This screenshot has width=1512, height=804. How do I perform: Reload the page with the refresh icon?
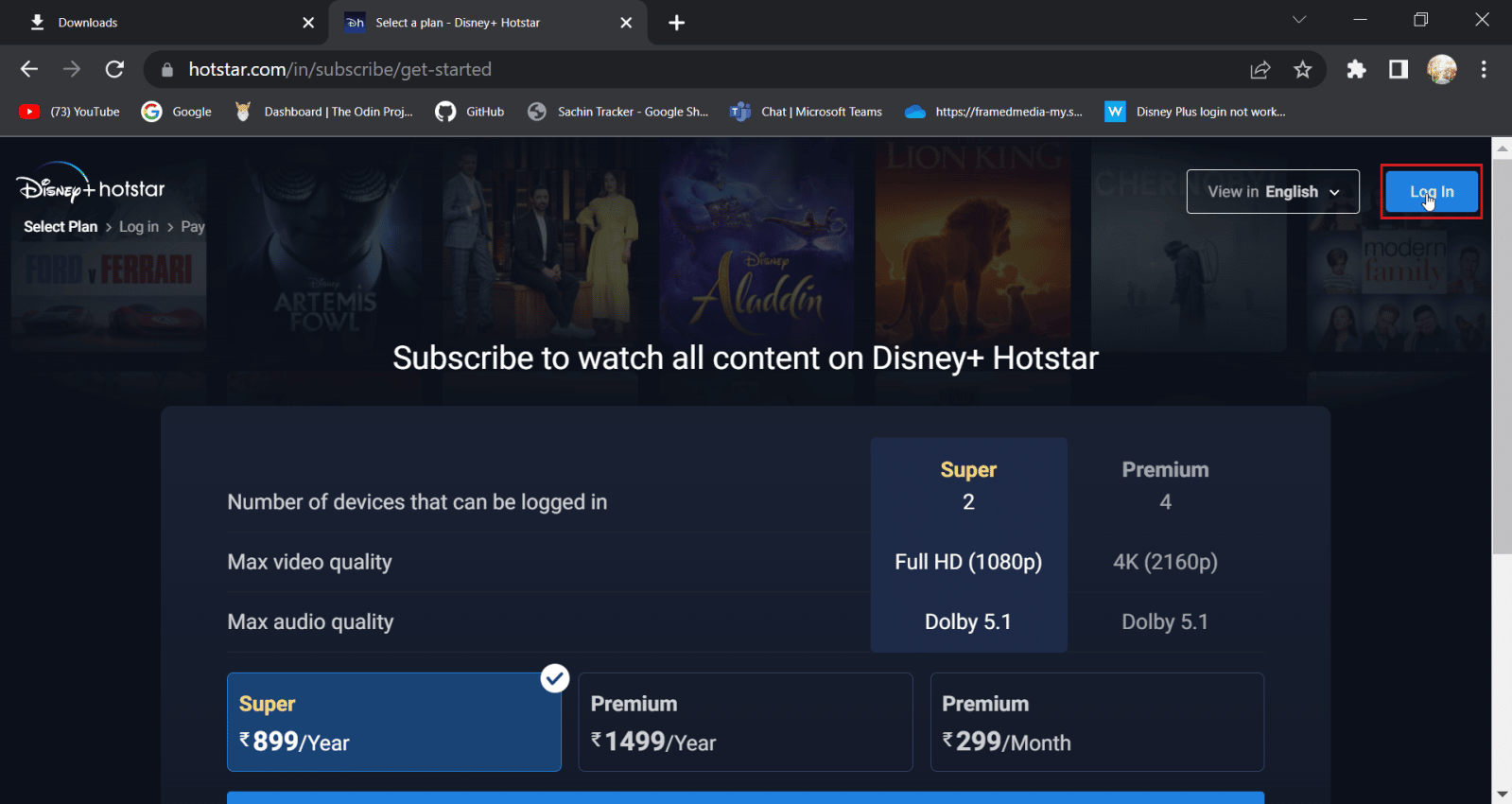click(114, 69)
